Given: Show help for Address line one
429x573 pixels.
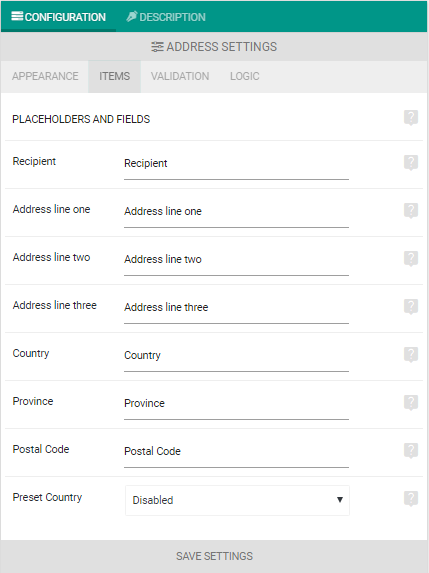Looking at the screenshot, I should click(x=411, y=210).
